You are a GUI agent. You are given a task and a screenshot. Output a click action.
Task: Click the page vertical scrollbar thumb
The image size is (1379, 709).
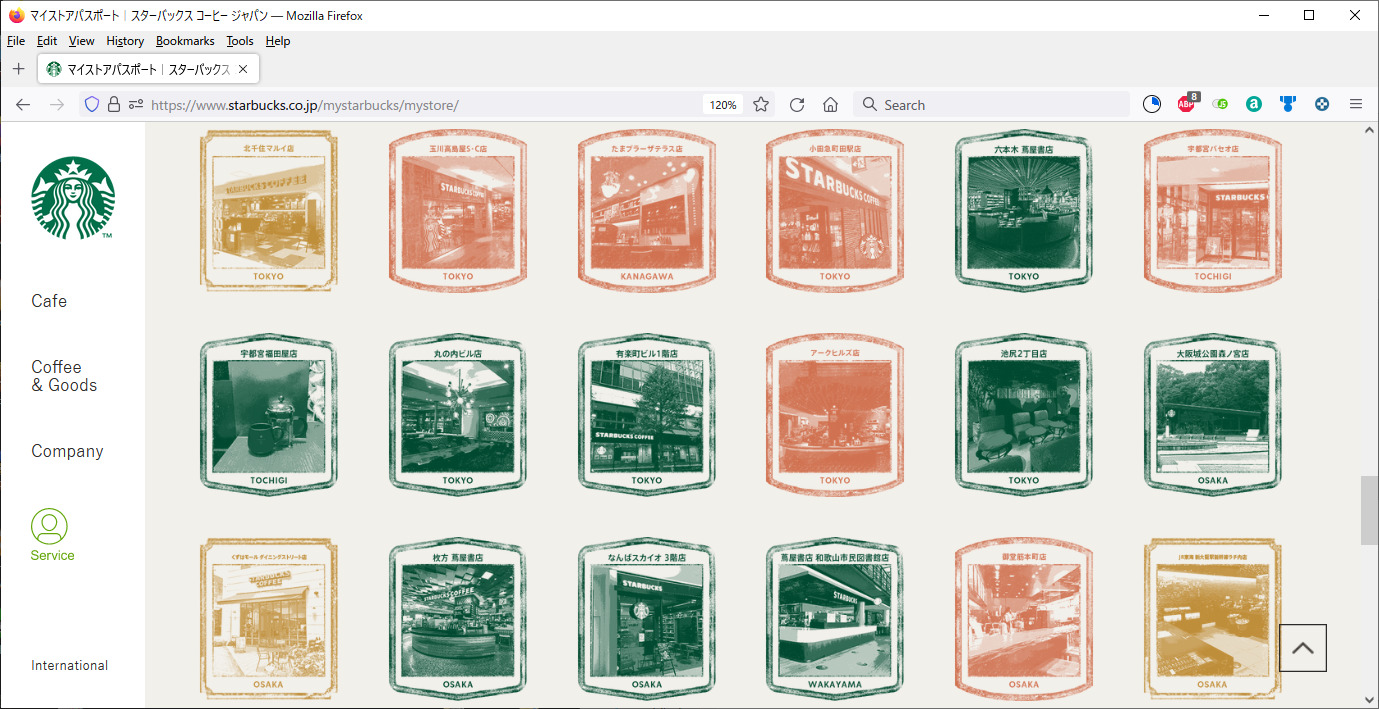click(x=1369, y=510)
